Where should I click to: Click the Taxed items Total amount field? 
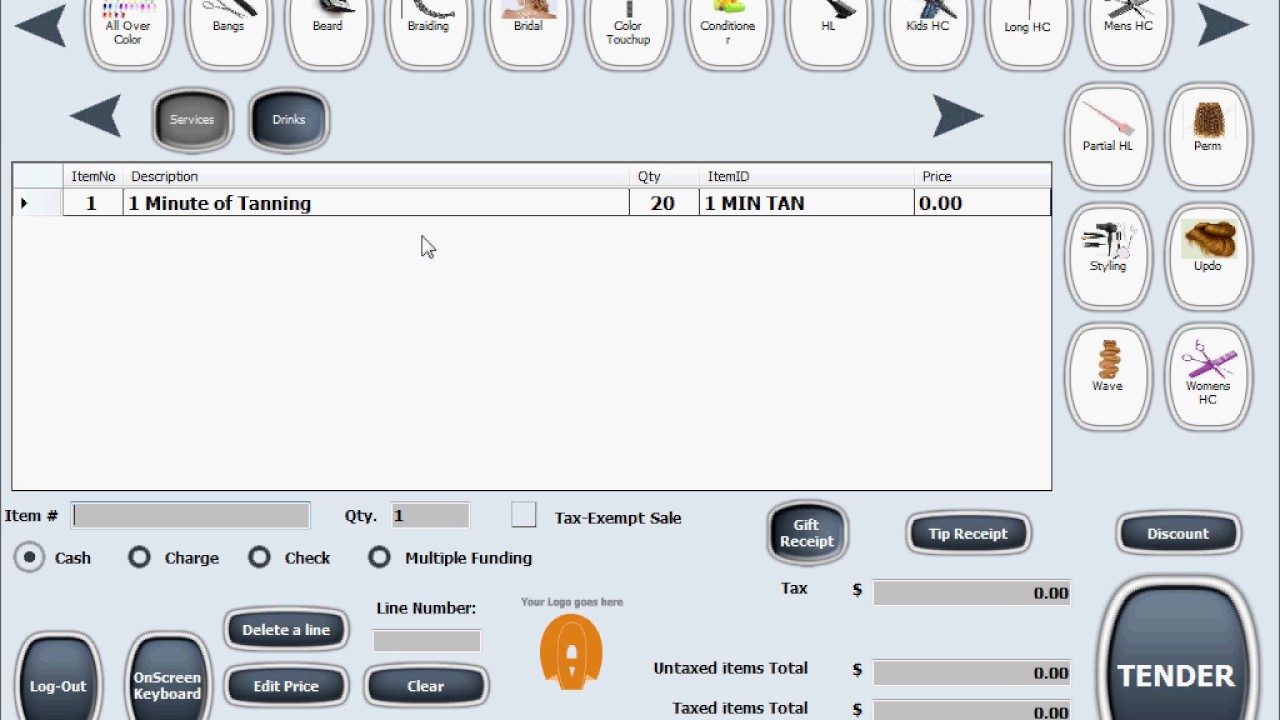click(972, 710)
